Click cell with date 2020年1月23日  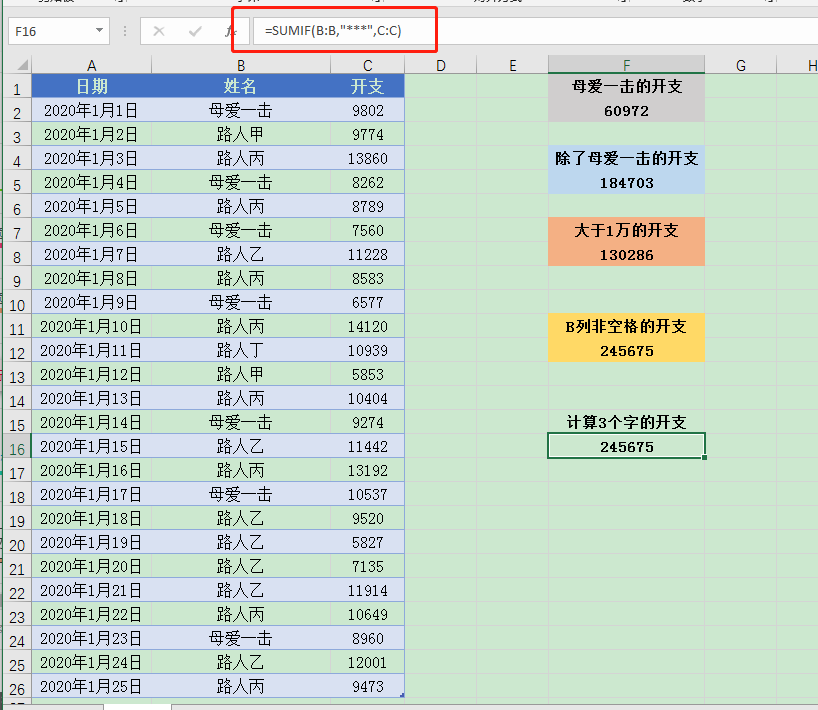pyautogui.click(x=92, y=638)
